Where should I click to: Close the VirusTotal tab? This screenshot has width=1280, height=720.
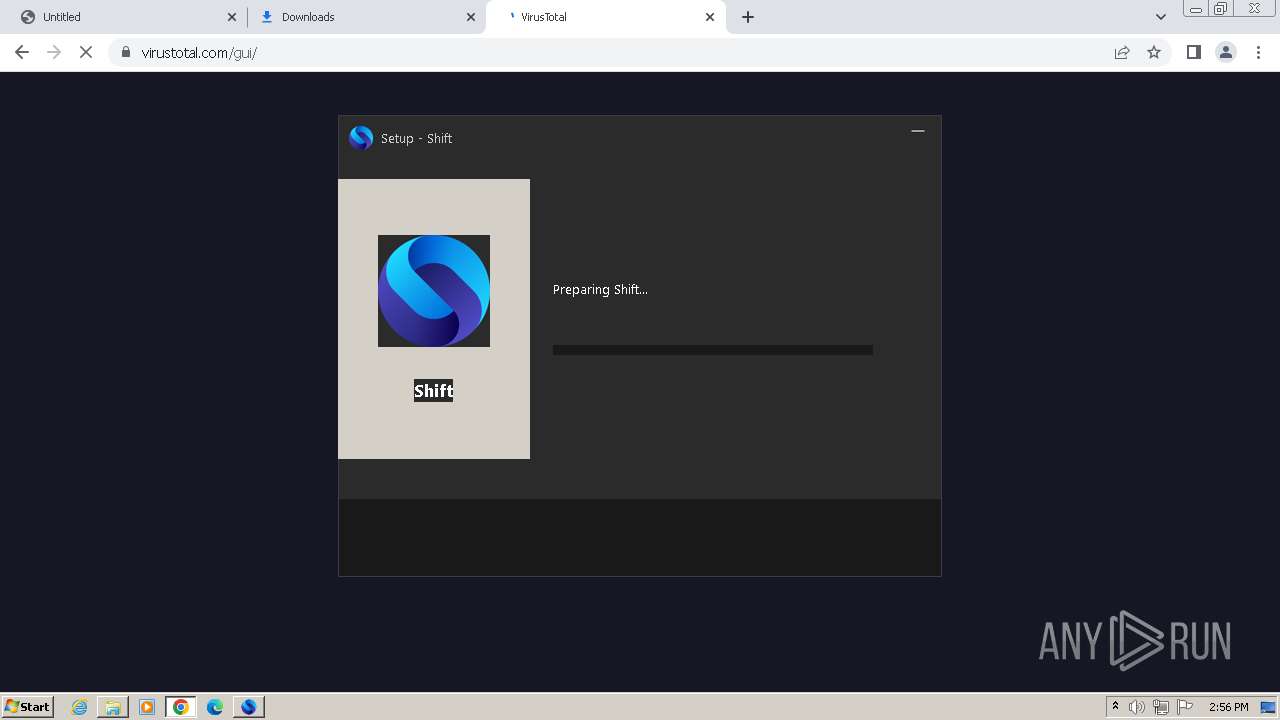coord(710,17)
